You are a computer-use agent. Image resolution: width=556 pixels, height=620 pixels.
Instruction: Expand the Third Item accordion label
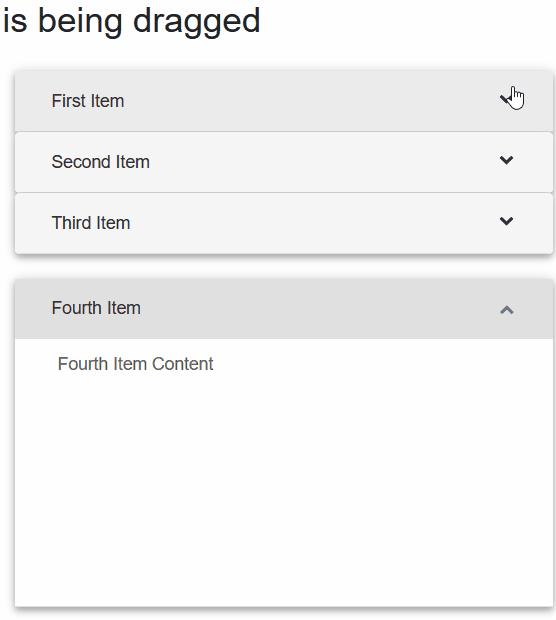[91, 223]
